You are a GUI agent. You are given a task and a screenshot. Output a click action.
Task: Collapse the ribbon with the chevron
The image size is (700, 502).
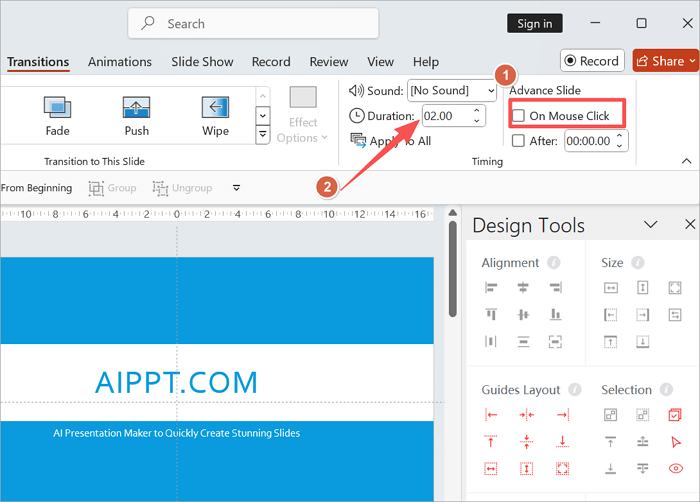(x=687, y=161)
